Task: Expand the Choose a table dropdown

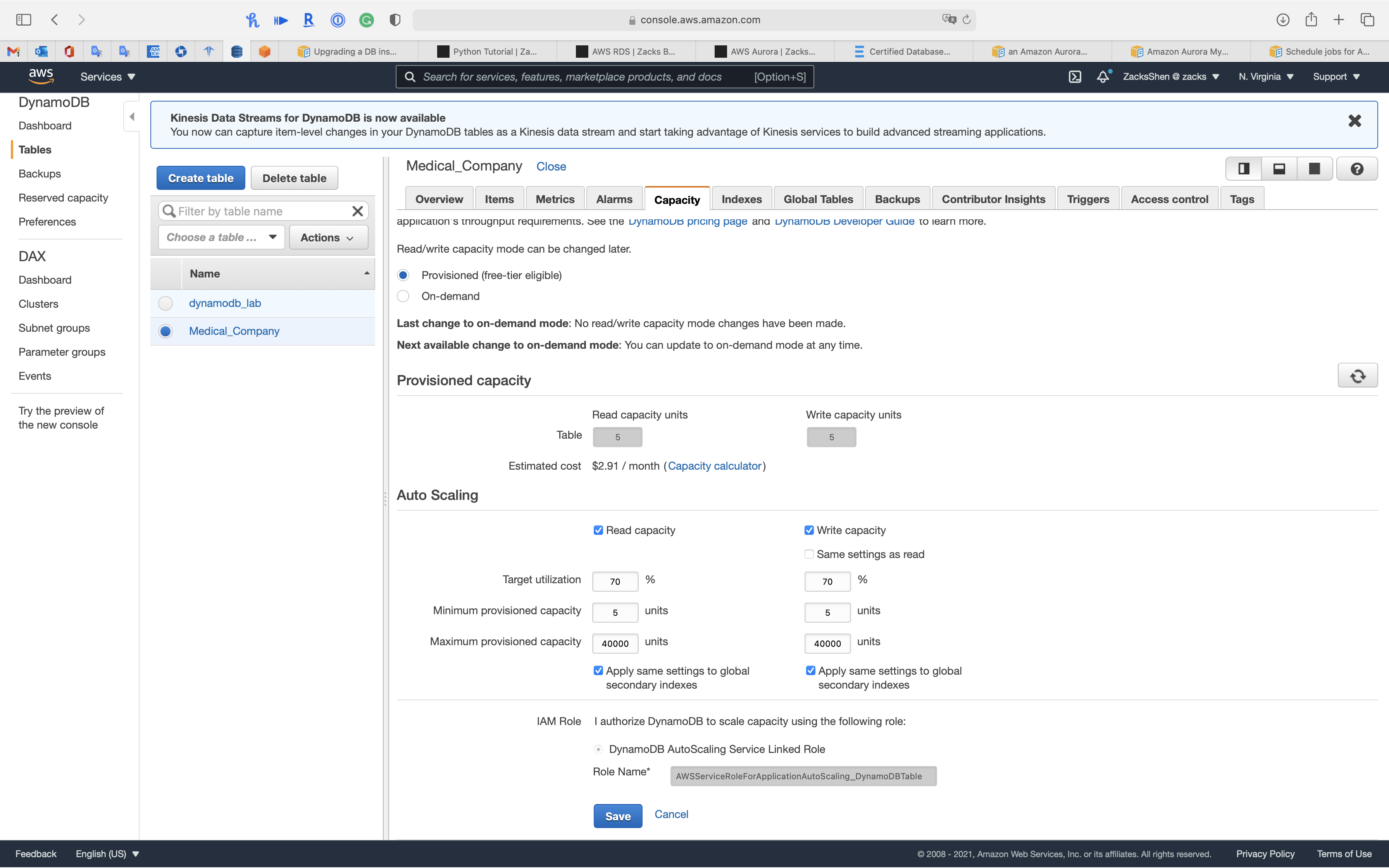Action: coord(221,238)
